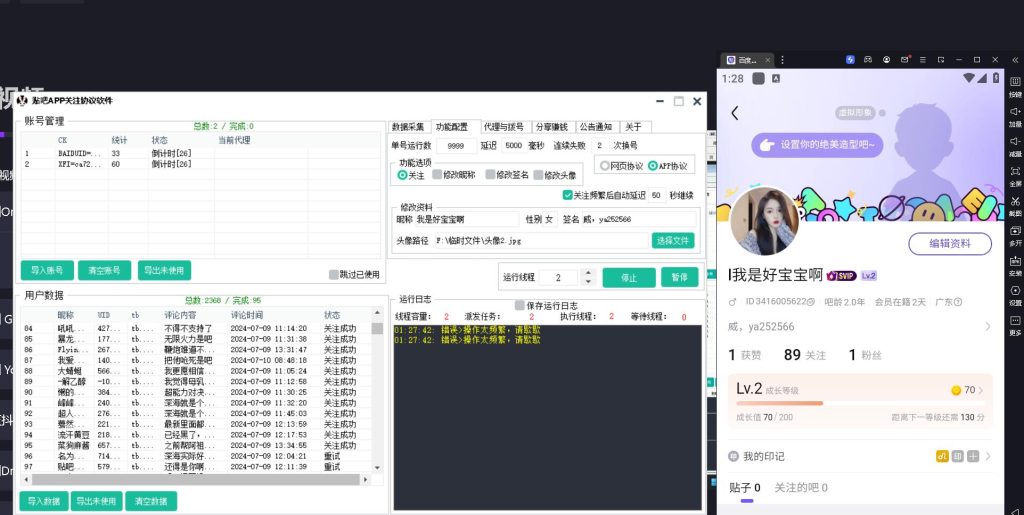Open the 代理与拨号 tab
The image size is (1024, 515).
504,127
